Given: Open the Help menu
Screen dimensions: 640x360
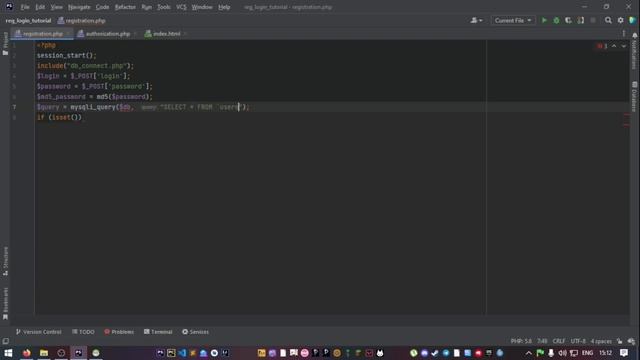Looking at the screenshot, I should [x=224, y=7].
